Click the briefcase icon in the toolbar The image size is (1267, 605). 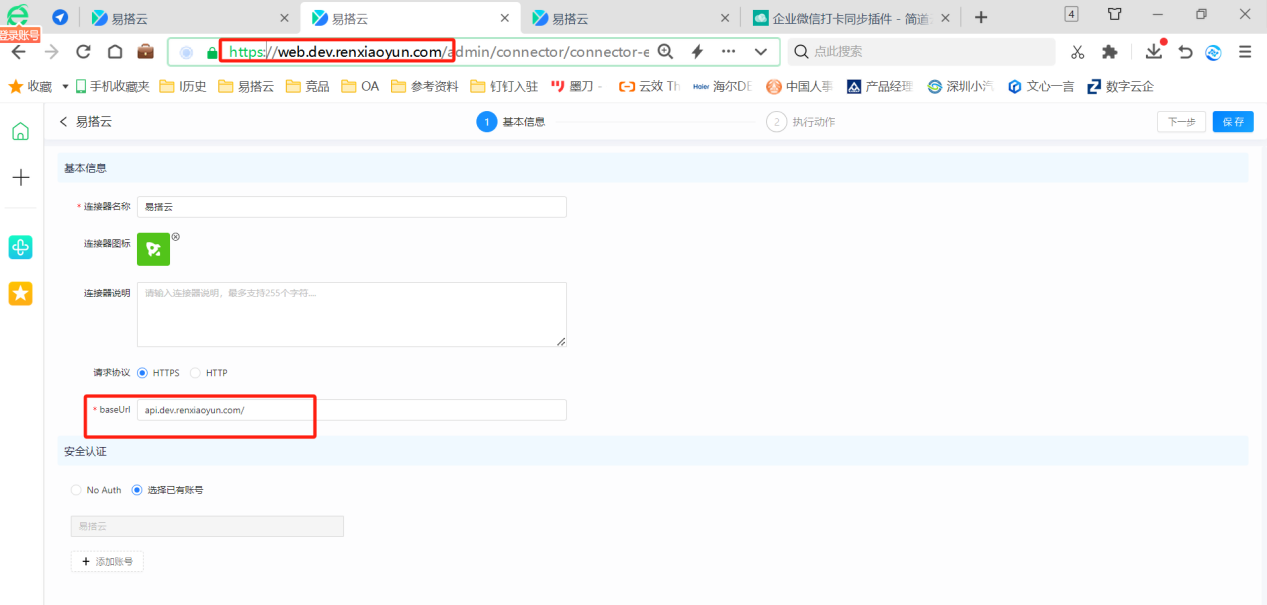(x=145, y=52)
